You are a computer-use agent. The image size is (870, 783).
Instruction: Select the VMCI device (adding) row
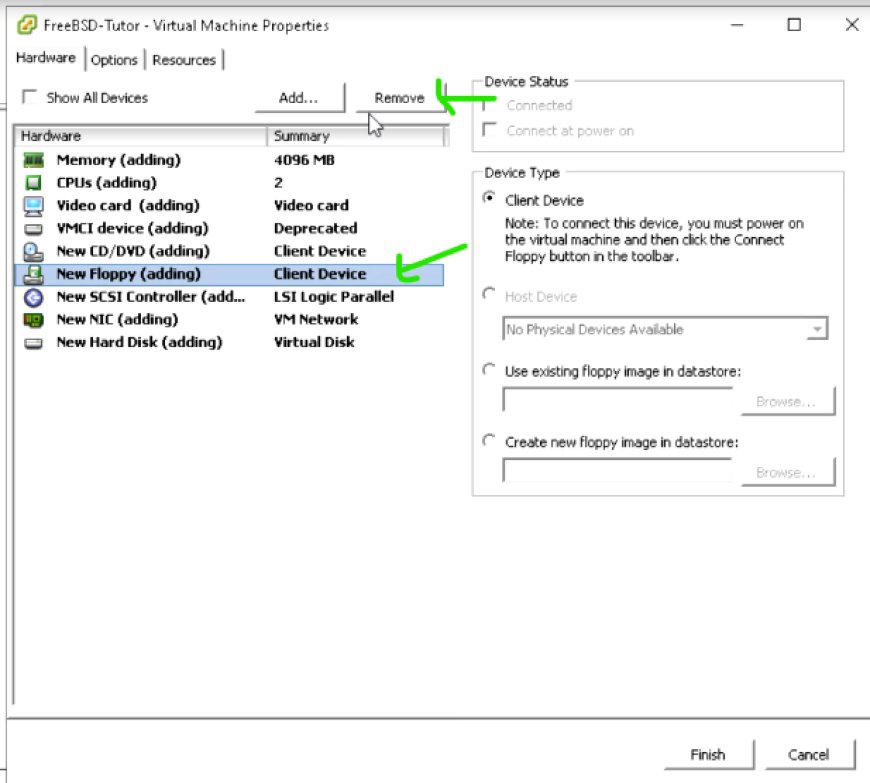coord(229,229)
